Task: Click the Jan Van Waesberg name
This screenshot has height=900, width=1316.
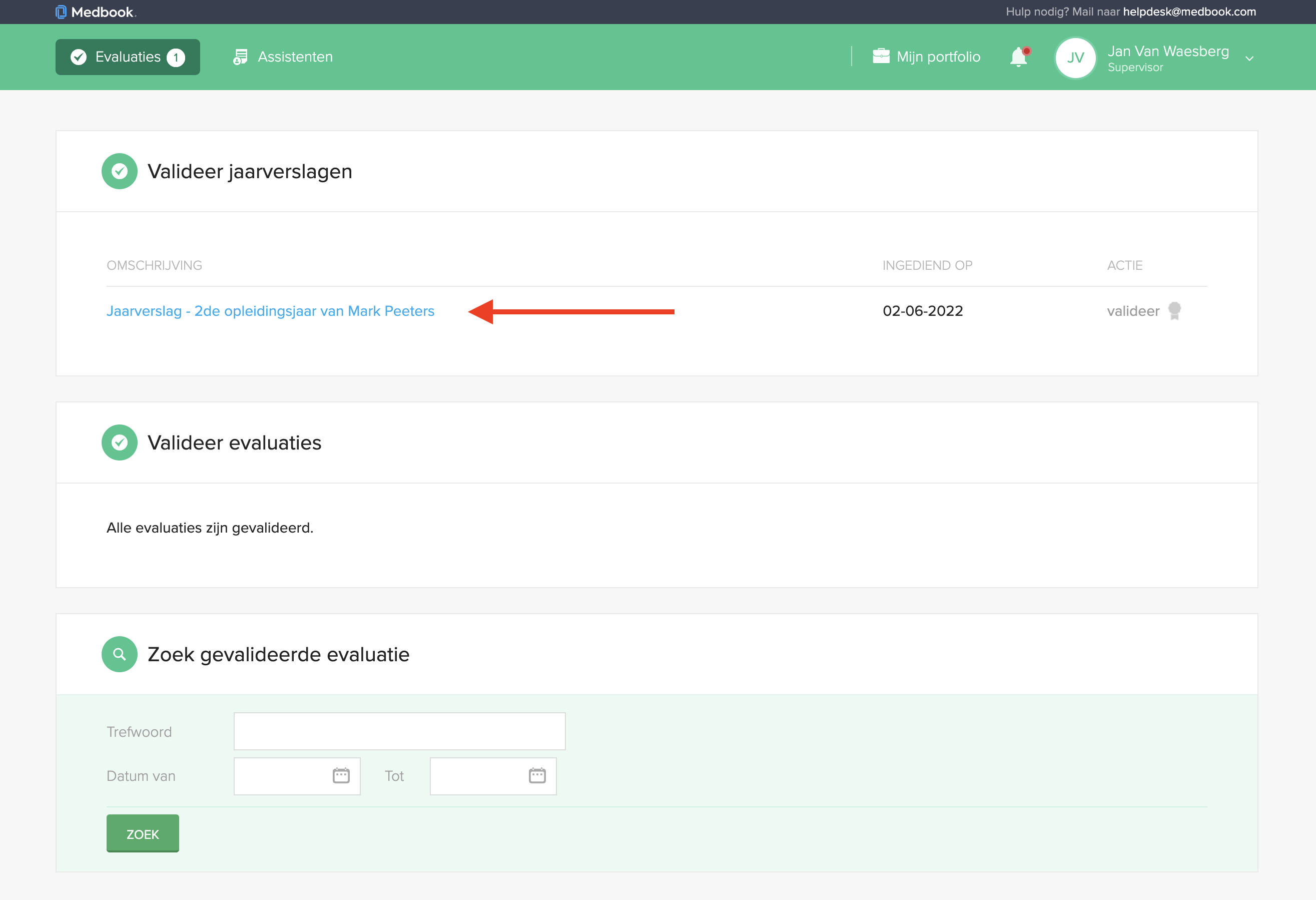Action: pos(1168,51)
